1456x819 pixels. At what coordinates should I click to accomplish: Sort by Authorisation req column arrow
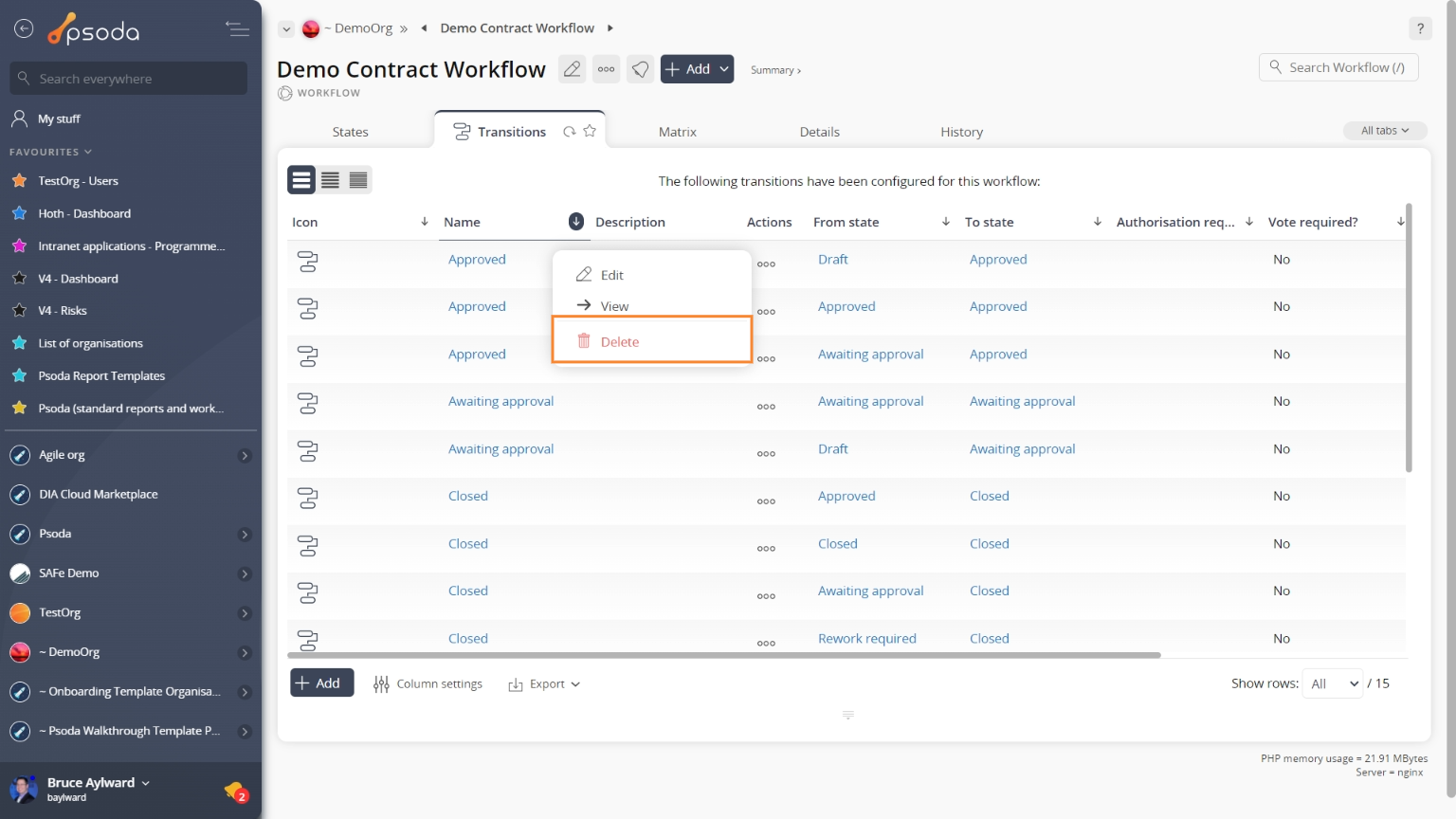pyautogui.click(x=1248, y=222)
